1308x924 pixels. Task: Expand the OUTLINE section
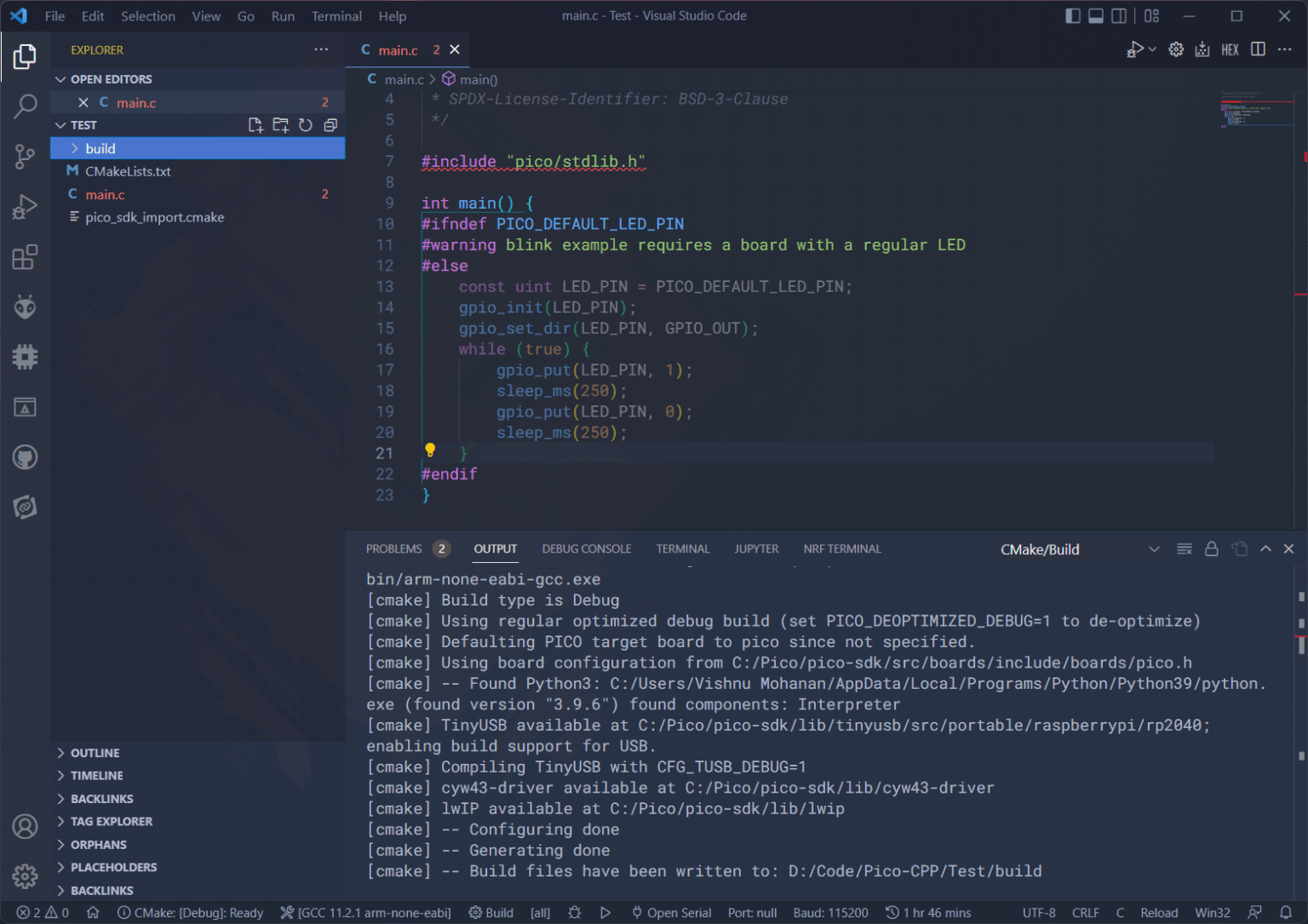click(x=95, y=753)
